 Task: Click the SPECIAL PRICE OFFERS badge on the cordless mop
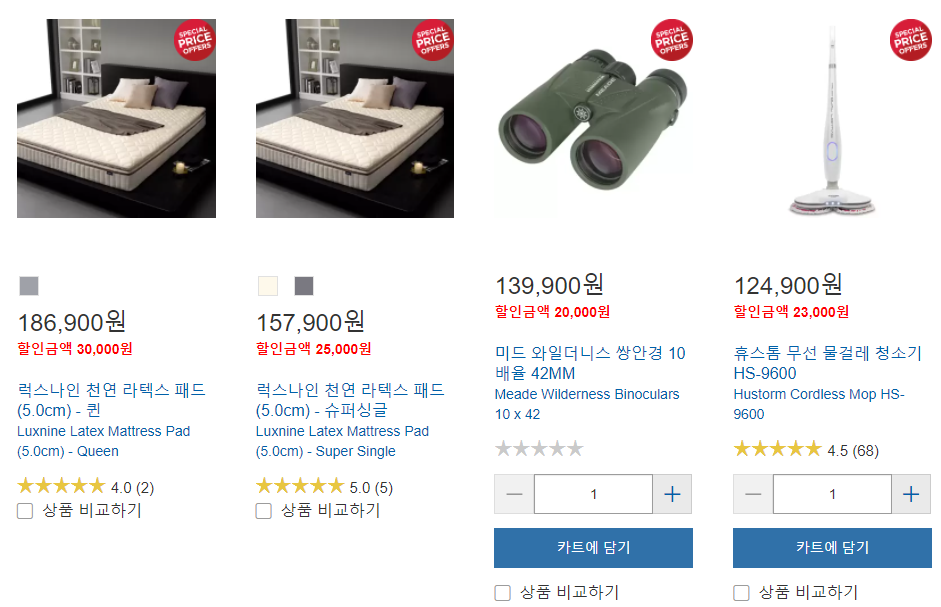pyautogui.click(x=912, y=40)
